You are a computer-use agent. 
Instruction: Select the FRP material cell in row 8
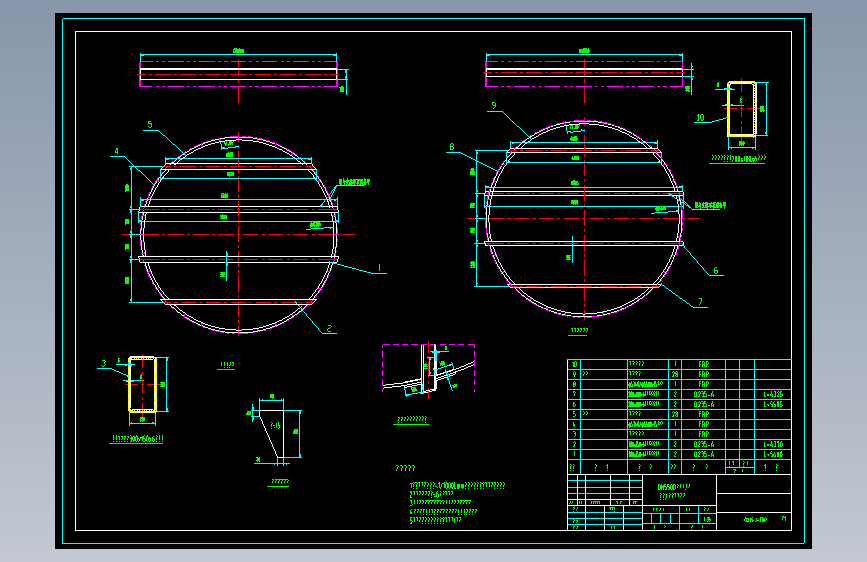703,384
